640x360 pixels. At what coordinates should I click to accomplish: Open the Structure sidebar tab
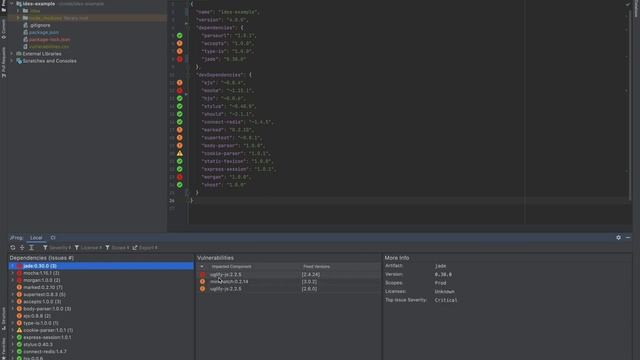pyautogui.click(x=3, y=319)
